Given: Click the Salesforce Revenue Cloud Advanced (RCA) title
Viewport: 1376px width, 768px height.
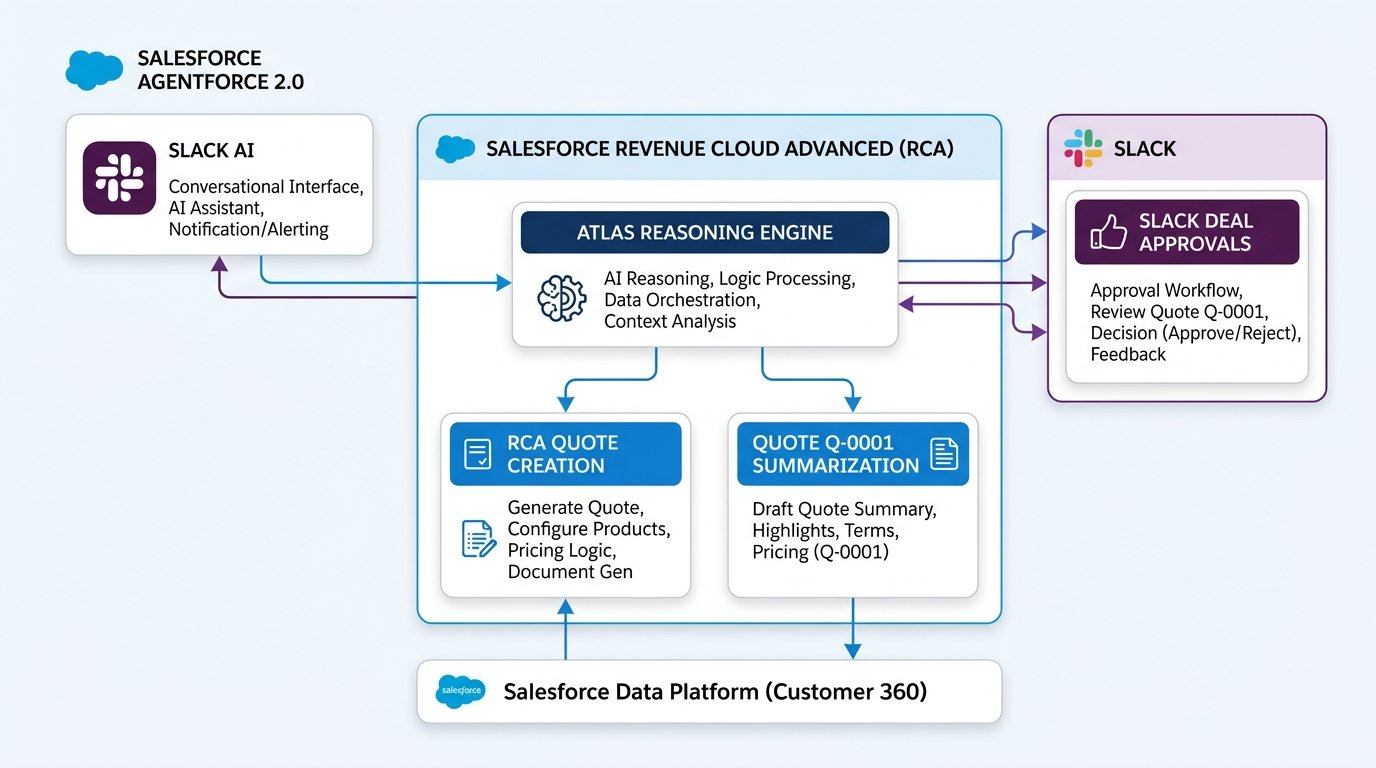Looking at the screenshot, I should click(x=720, y=149).
